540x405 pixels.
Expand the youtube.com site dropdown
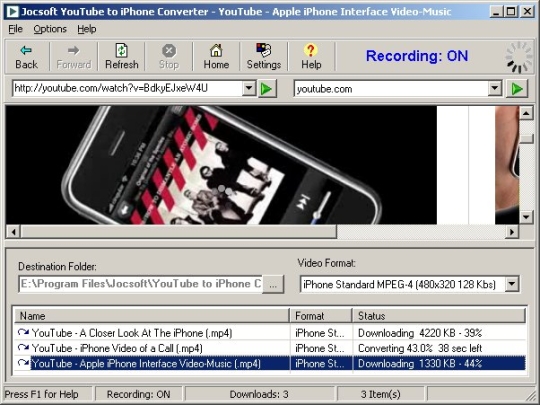pyautogui.click(x=495, y=89)
